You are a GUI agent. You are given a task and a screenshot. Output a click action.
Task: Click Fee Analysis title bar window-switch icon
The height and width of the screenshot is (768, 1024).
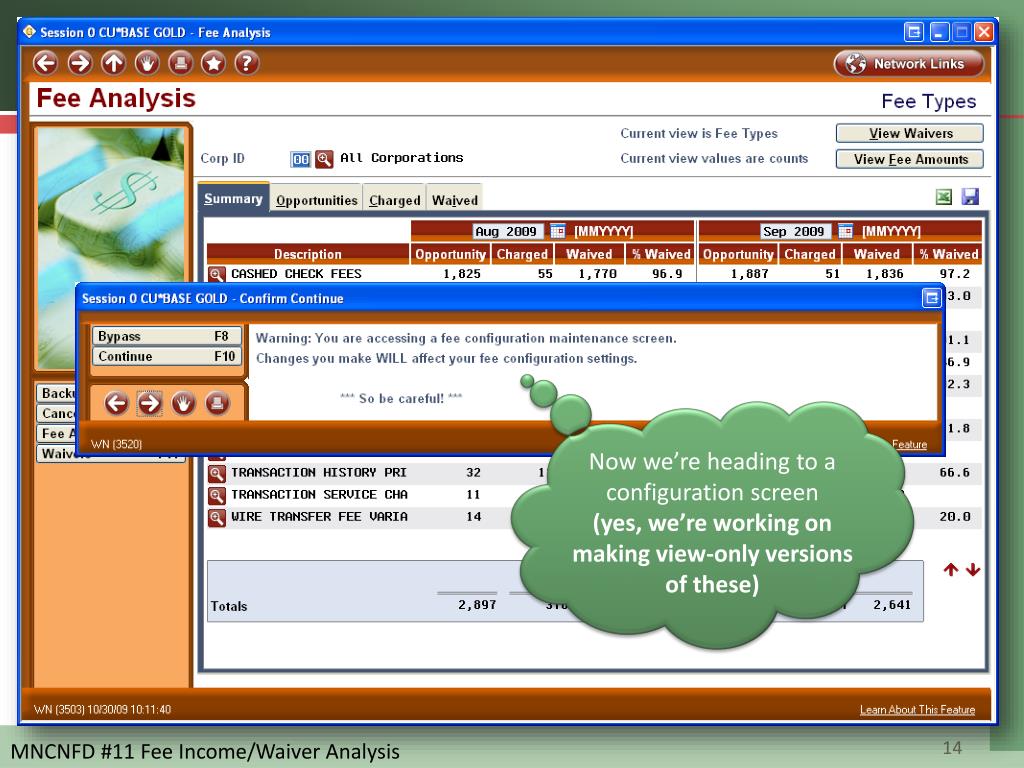(x=914, y=32)
